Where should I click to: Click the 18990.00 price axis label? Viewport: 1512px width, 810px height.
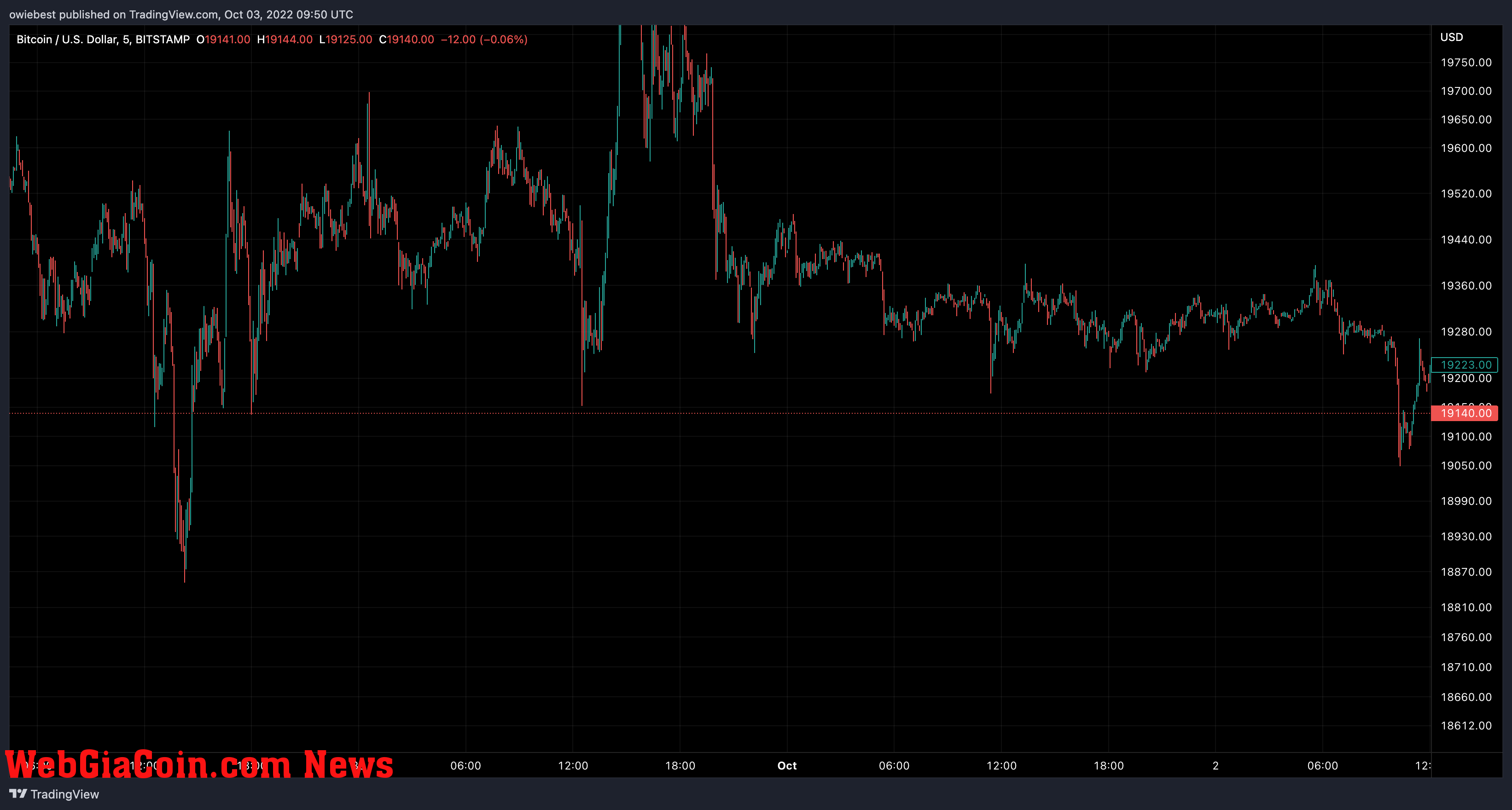(1465, 501)
